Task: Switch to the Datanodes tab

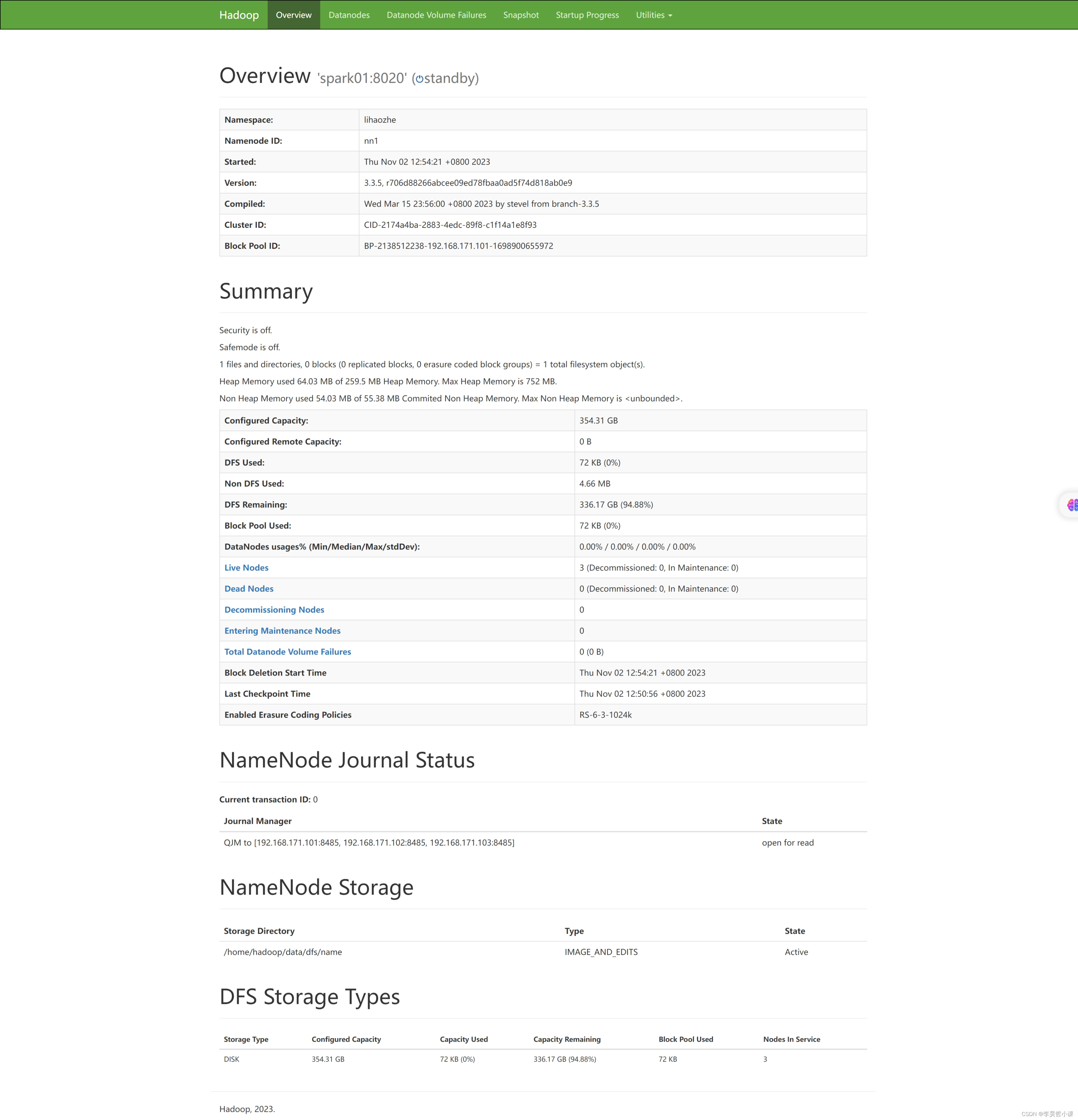Action: click(349, 15)
